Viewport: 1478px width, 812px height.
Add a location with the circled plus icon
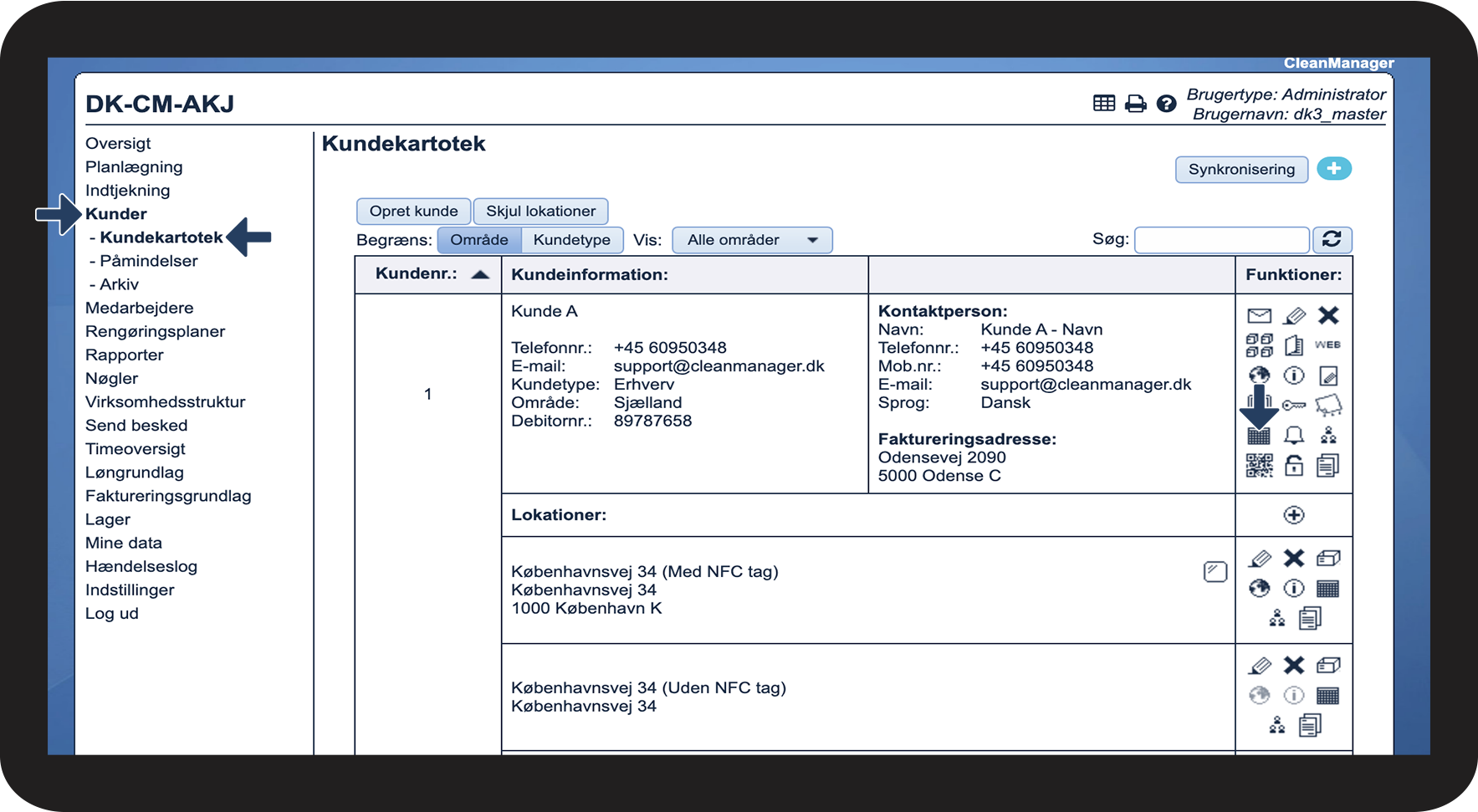(x=1294, y=515)
